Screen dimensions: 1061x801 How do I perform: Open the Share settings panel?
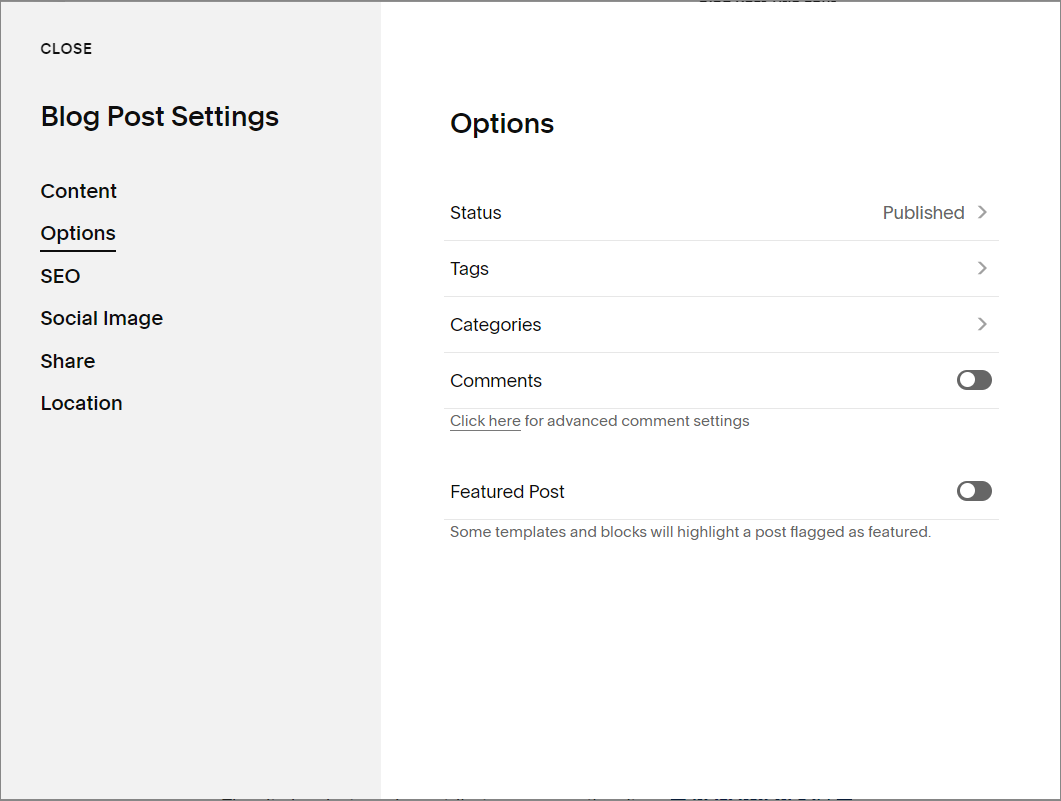click(67, 361)
